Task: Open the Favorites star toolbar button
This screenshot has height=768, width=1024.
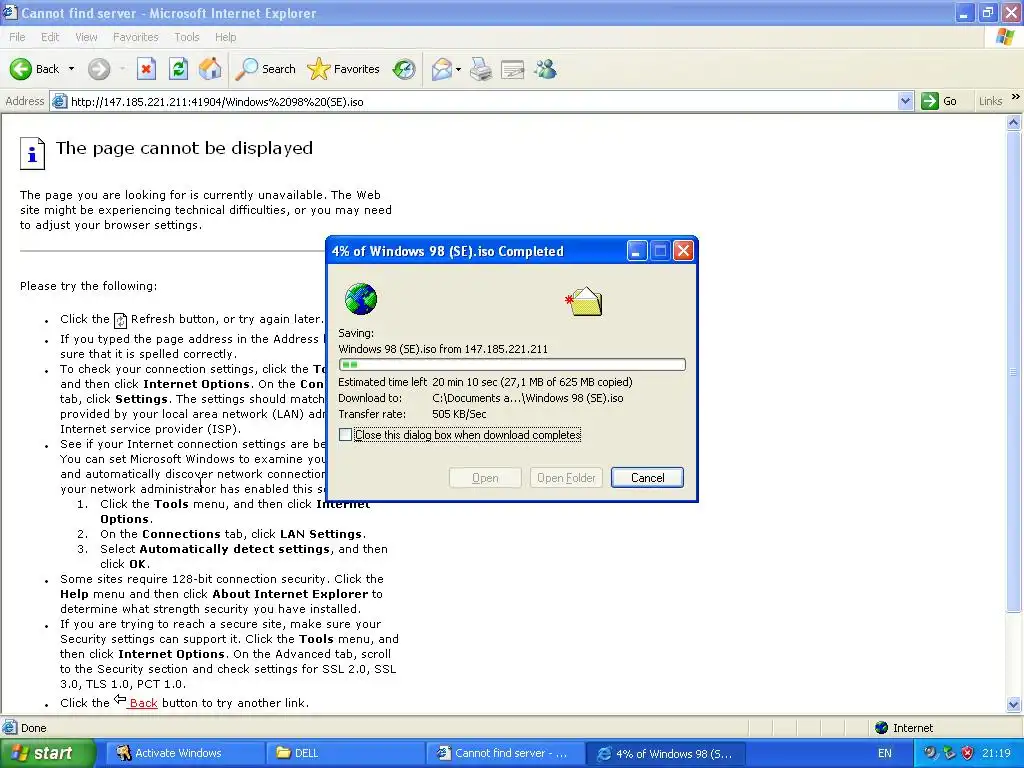Action: pos(343,69)
